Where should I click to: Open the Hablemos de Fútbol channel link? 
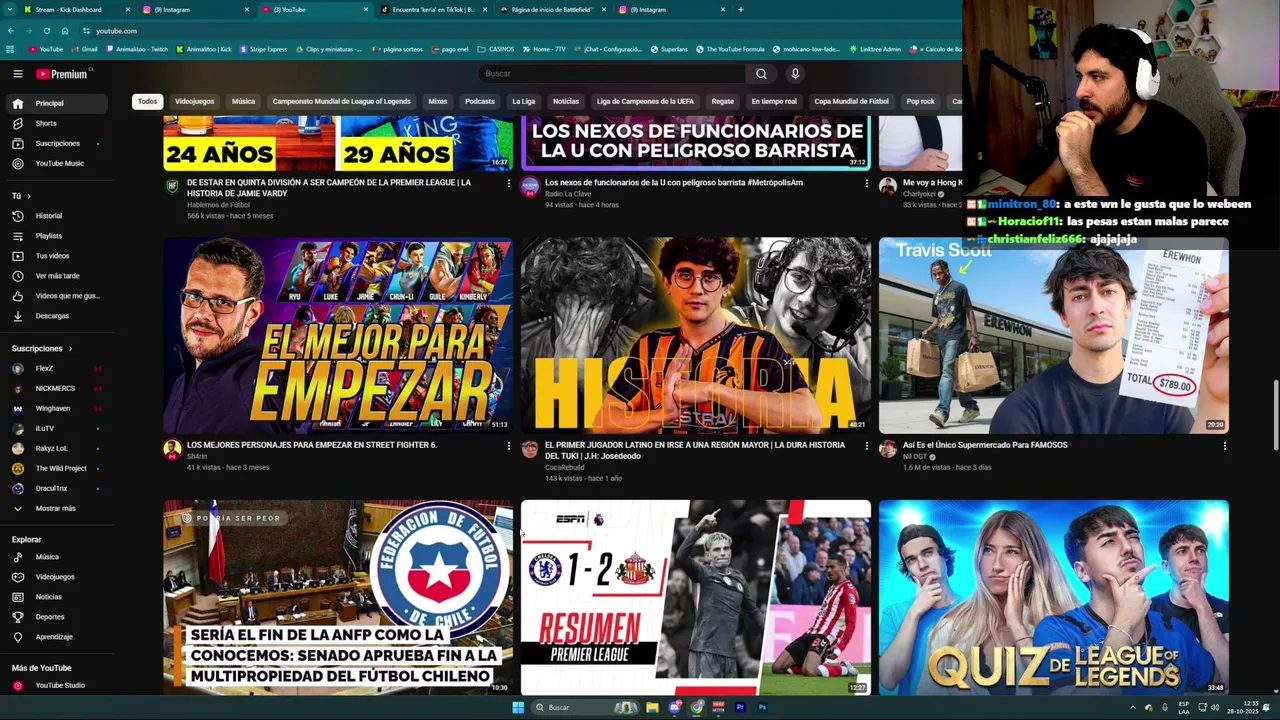pyautogui.click(x=218, y=205)
